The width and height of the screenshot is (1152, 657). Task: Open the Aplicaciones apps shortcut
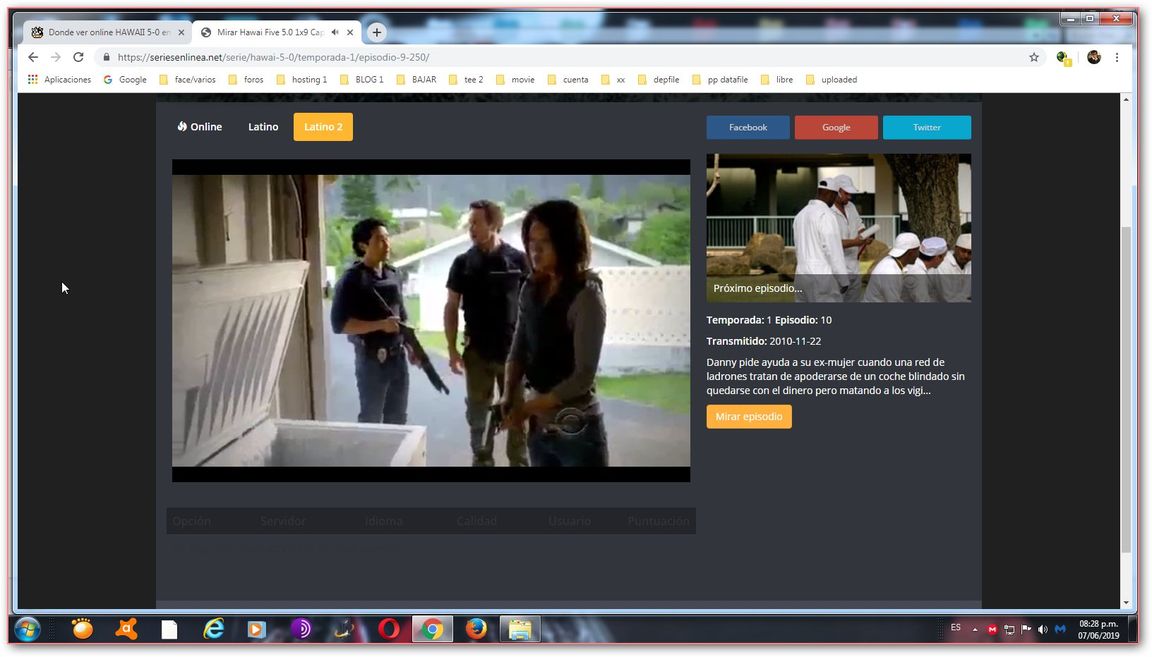click(60, 79)
